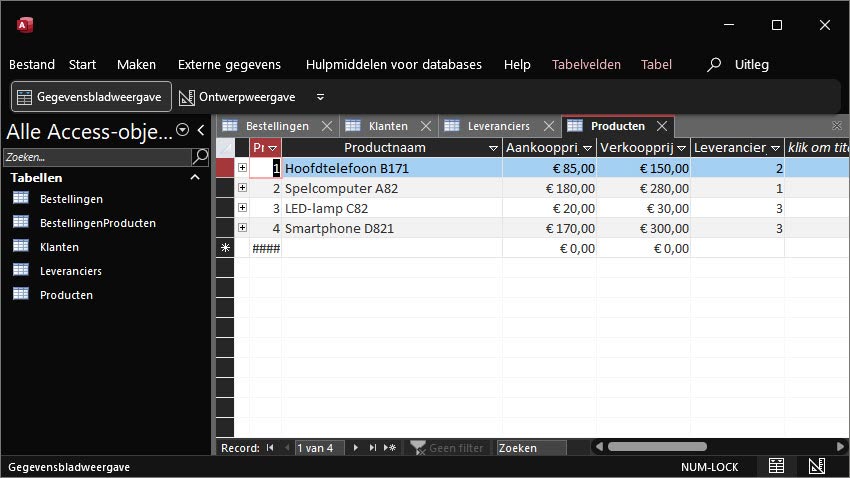Focus the Zoeken field in navigation pane

tap(98, 157)
